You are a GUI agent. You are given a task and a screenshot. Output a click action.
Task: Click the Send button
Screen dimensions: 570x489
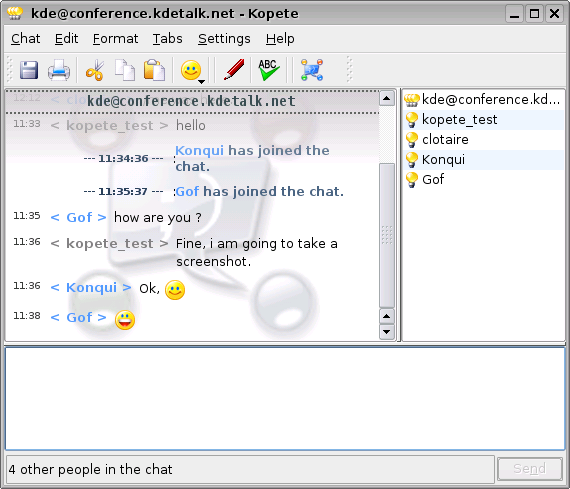click(530, 469)
